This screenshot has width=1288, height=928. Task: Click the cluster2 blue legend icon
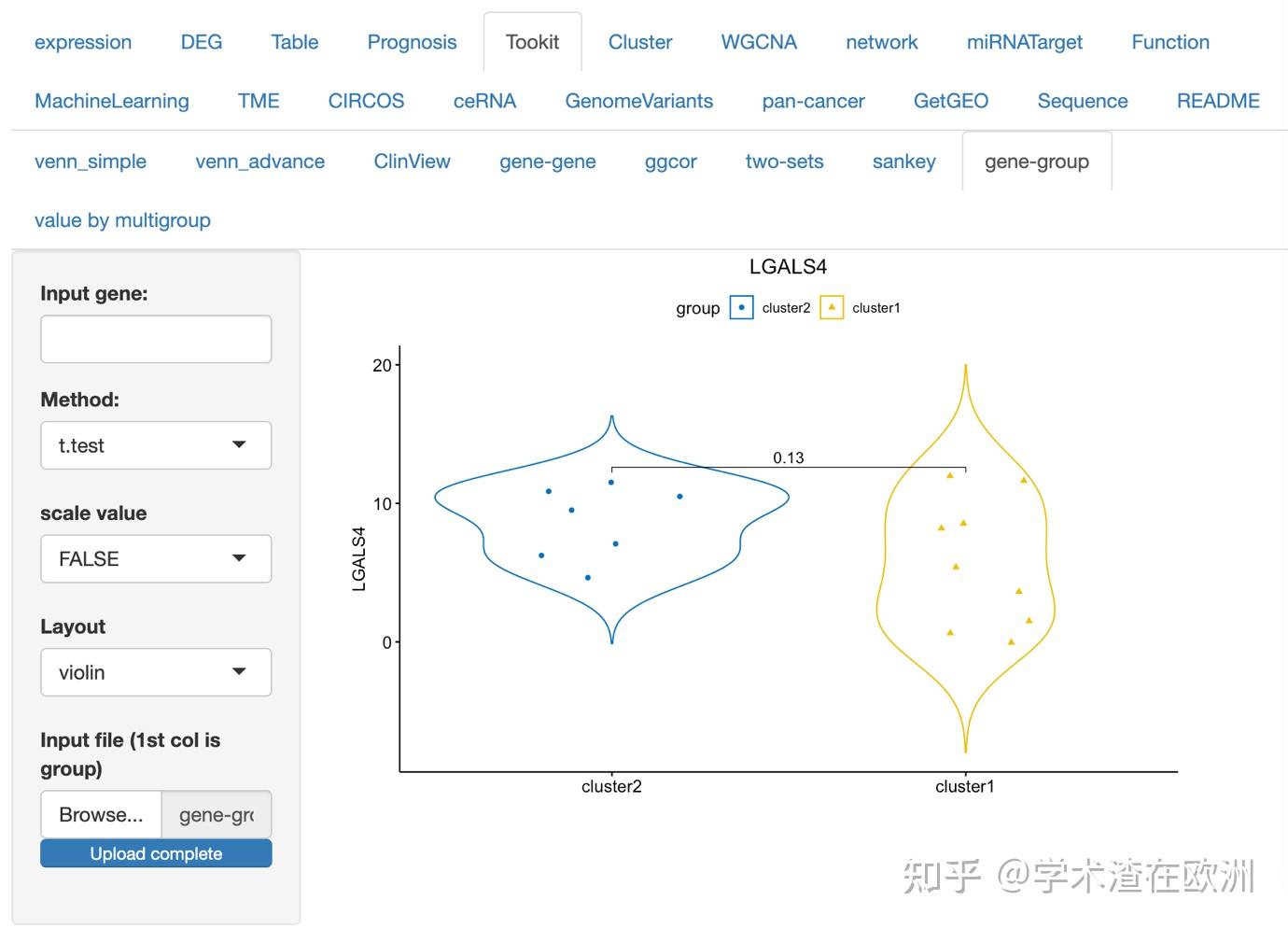click(741, 307)
